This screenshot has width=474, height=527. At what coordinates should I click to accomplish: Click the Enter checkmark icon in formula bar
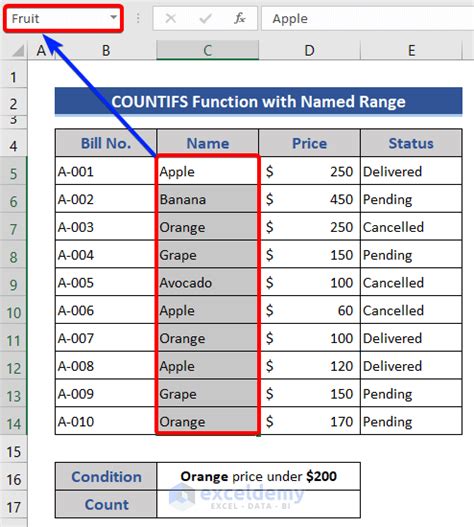(205, 18)
